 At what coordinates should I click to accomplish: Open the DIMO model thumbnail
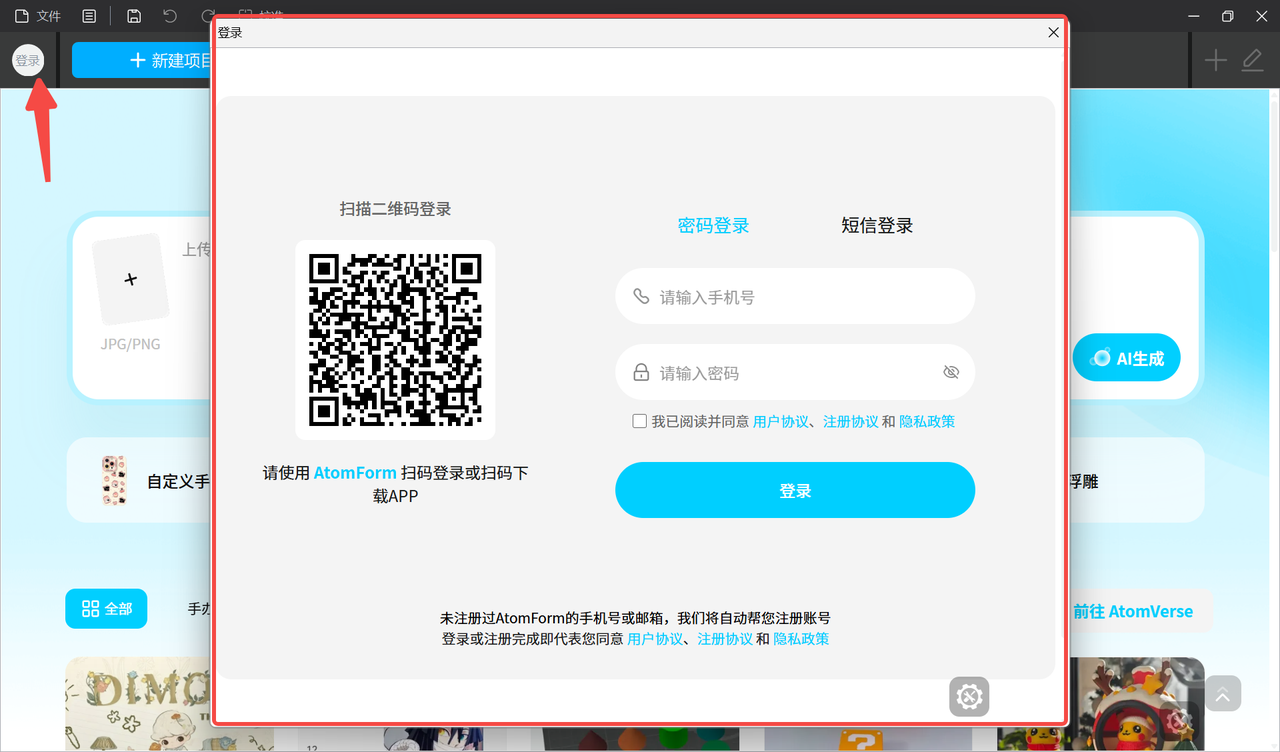139,703
